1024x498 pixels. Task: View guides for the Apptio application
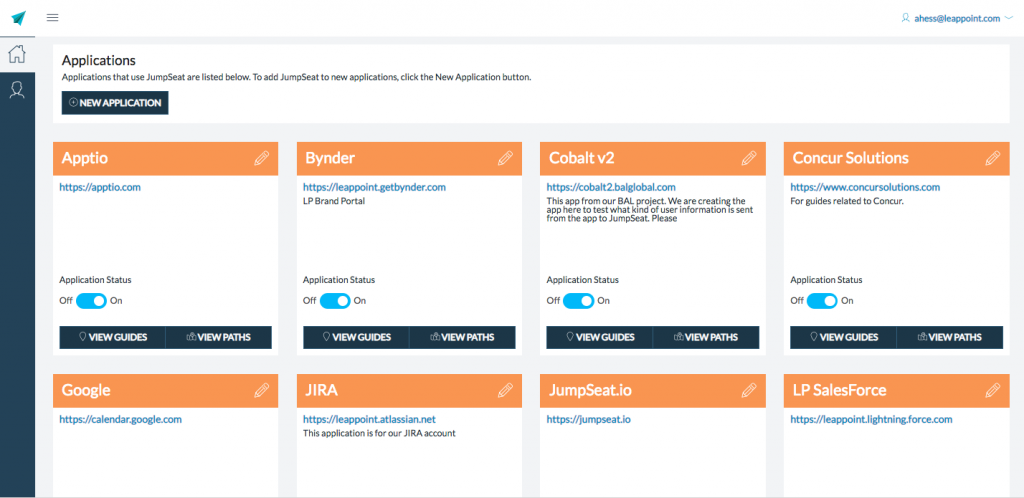pyautogui.click(x=112, y=337)
